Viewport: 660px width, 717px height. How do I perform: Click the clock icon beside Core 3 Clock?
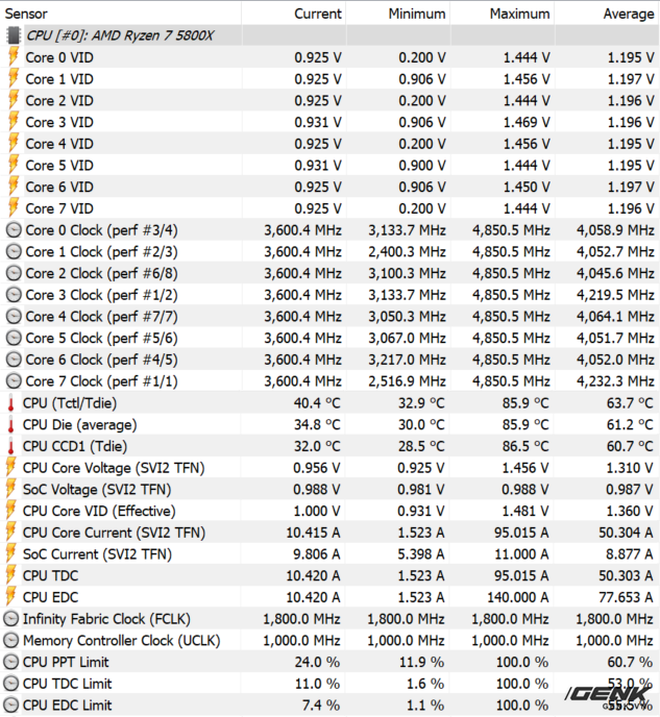coord(14,294)
